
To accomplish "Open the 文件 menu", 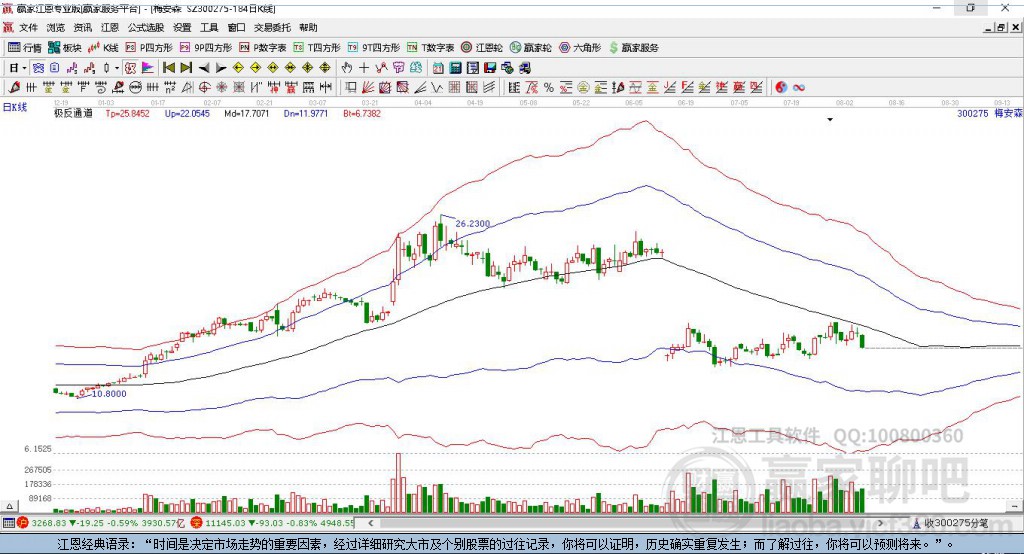I will click(x=28, y=27).
